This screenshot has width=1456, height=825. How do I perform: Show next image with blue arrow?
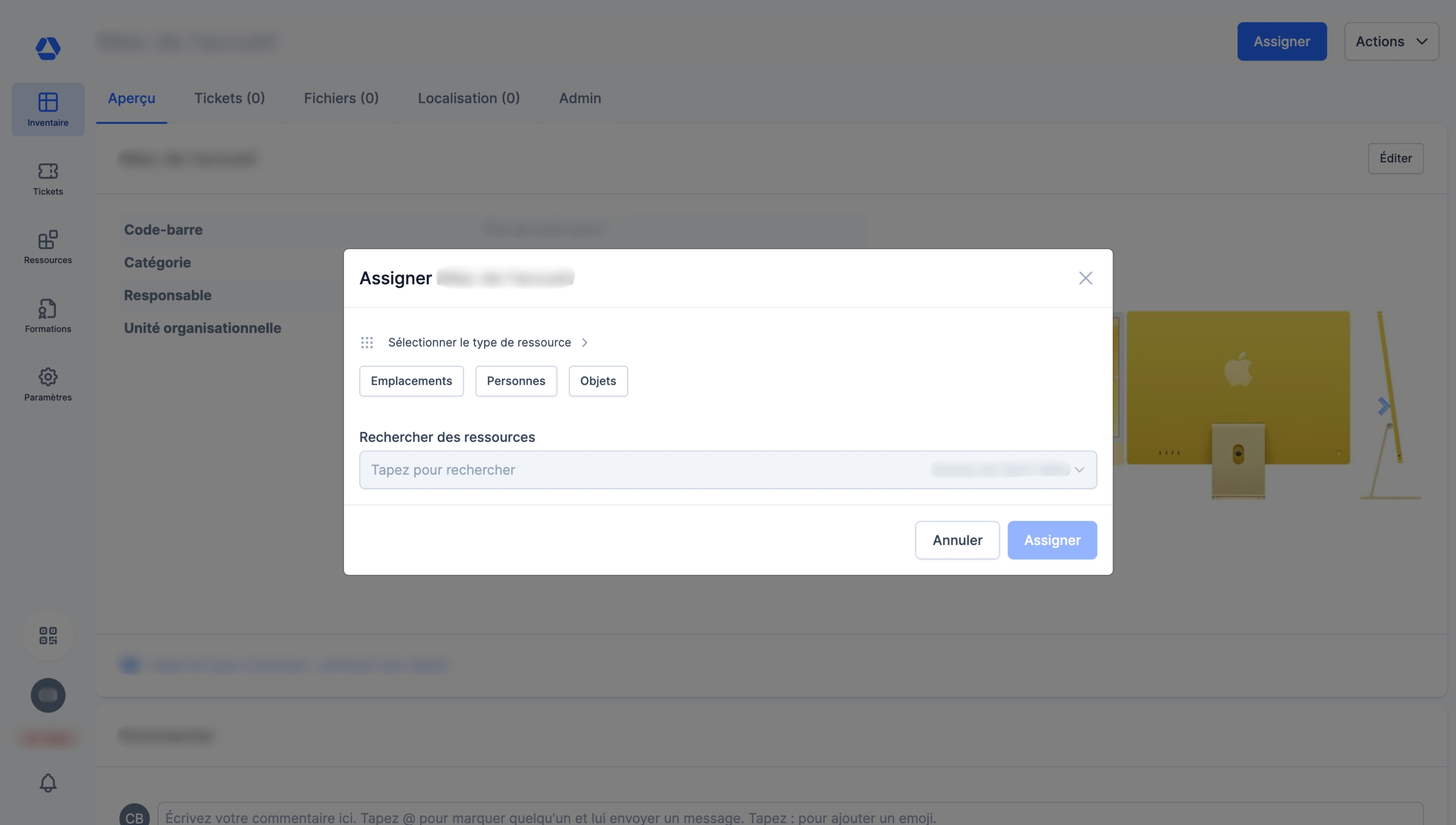coord(1383,406)
